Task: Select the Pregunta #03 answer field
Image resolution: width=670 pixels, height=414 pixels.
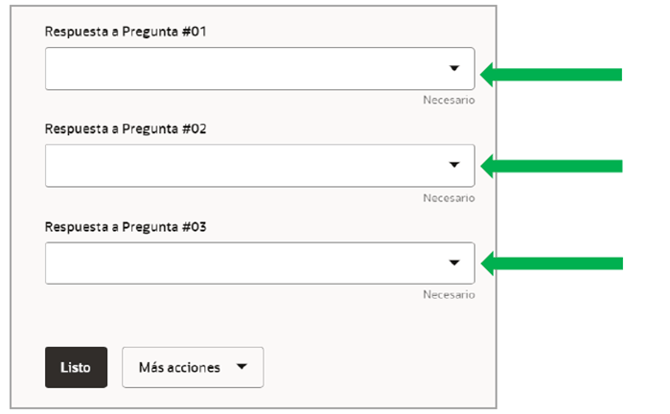Action: point(240,262)
